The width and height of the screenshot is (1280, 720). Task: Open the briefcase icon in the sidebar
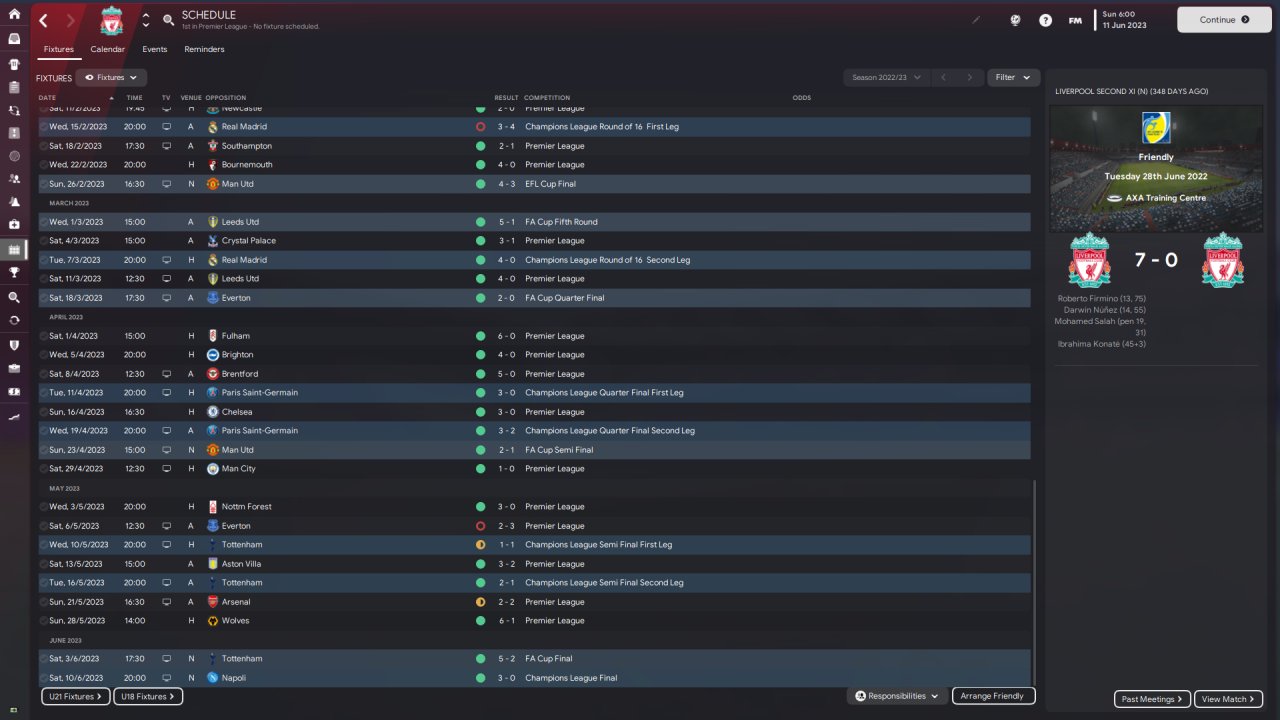(14, 368)
